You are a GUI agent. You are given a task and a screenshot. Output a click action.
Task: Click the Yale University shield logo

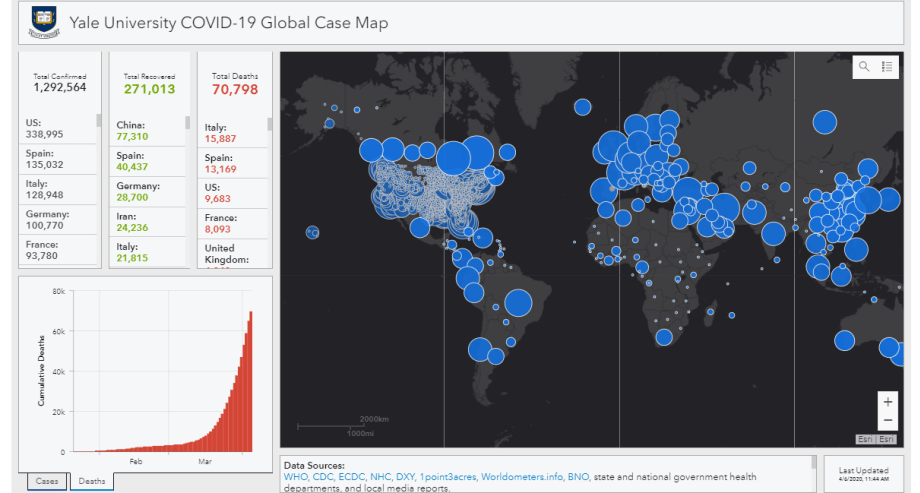tap(44, 21)
